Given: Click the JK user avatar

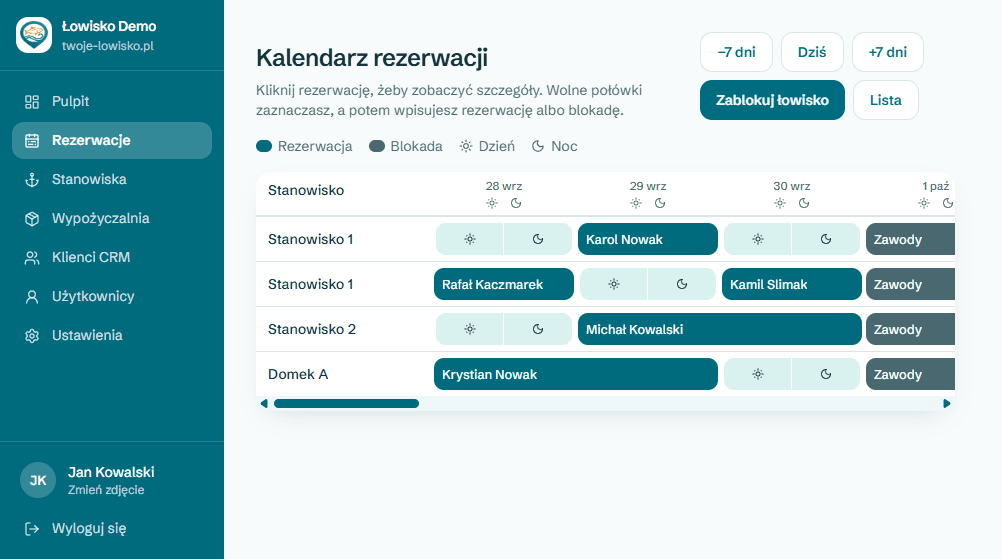Looking at the screenshot, I should tap(38, 480).
